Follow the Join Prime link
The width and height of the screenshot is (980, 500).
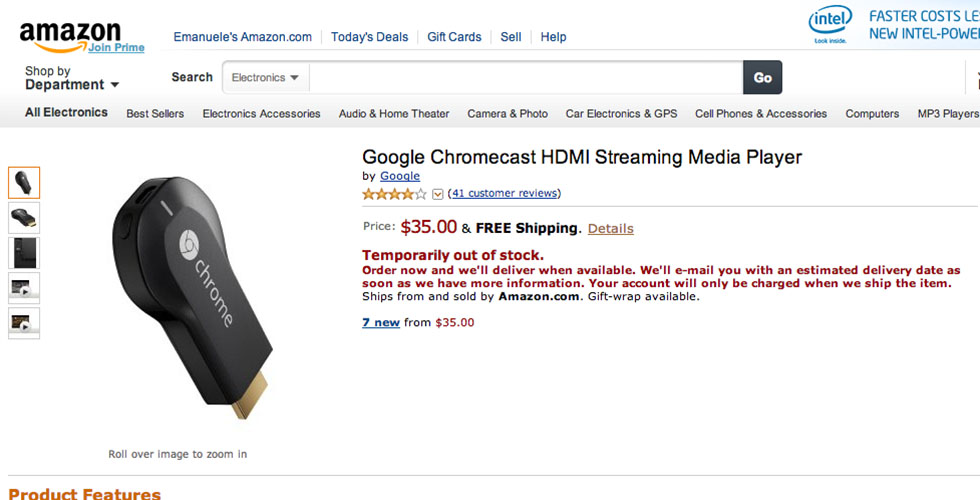click(x=115, y=48)
